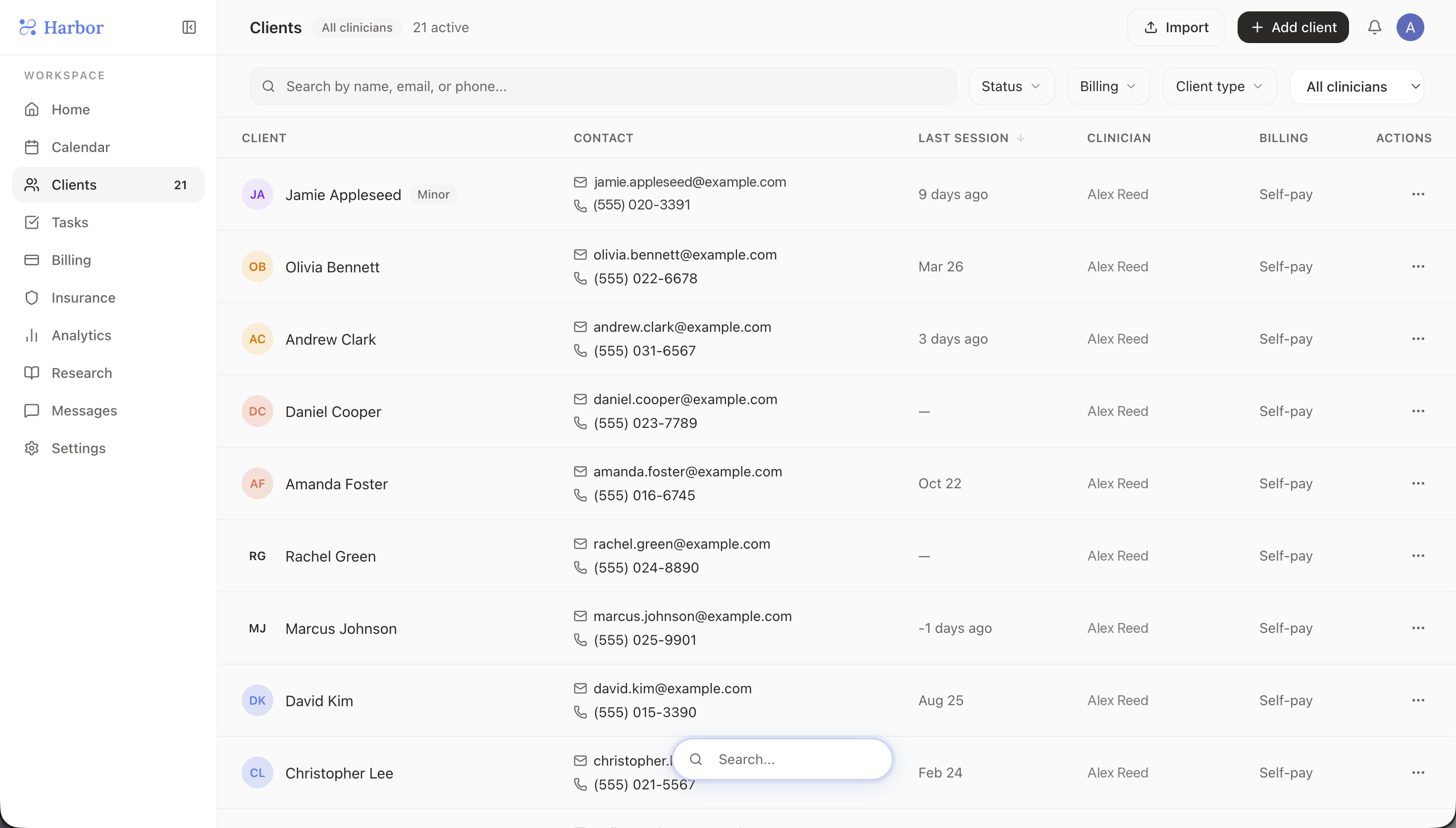Open Marcus Johnson's client name
Screen dimensions: 1456x828
[341, 628]
